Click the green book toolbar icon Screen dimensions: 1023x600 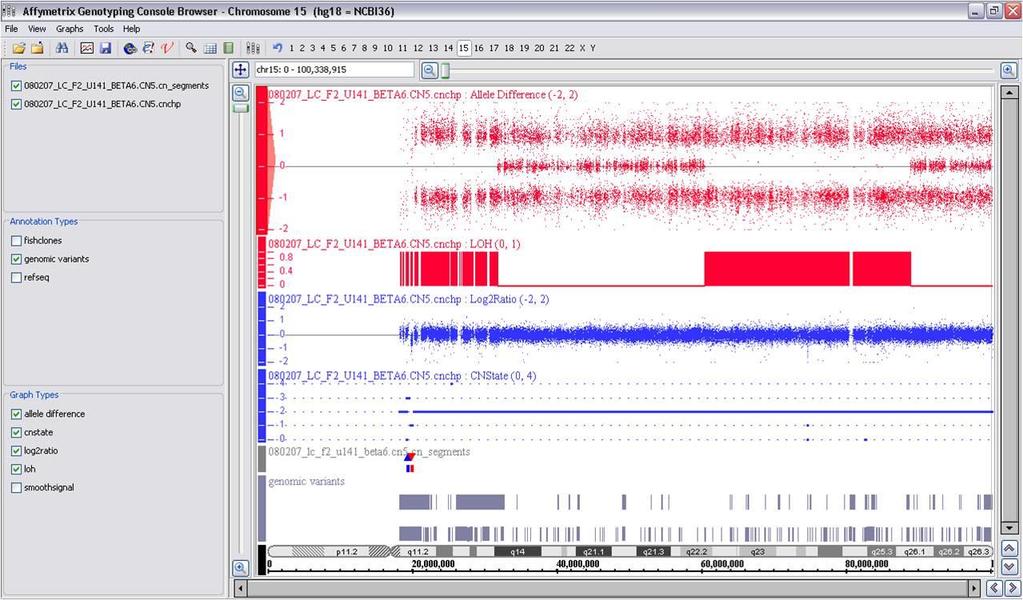coord(228,48)
